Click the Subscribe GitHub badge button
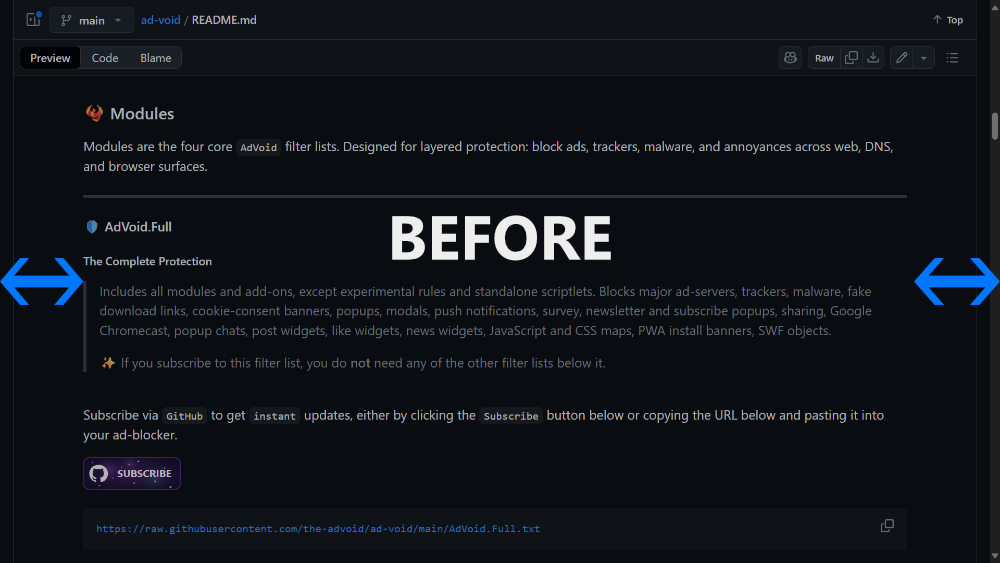This screenshot has width=1000, height=563. pos(132,473)
